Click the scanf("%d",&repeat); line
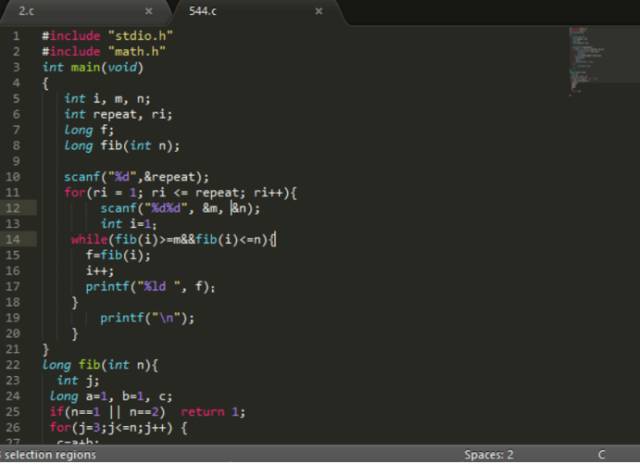 (136, 177)
